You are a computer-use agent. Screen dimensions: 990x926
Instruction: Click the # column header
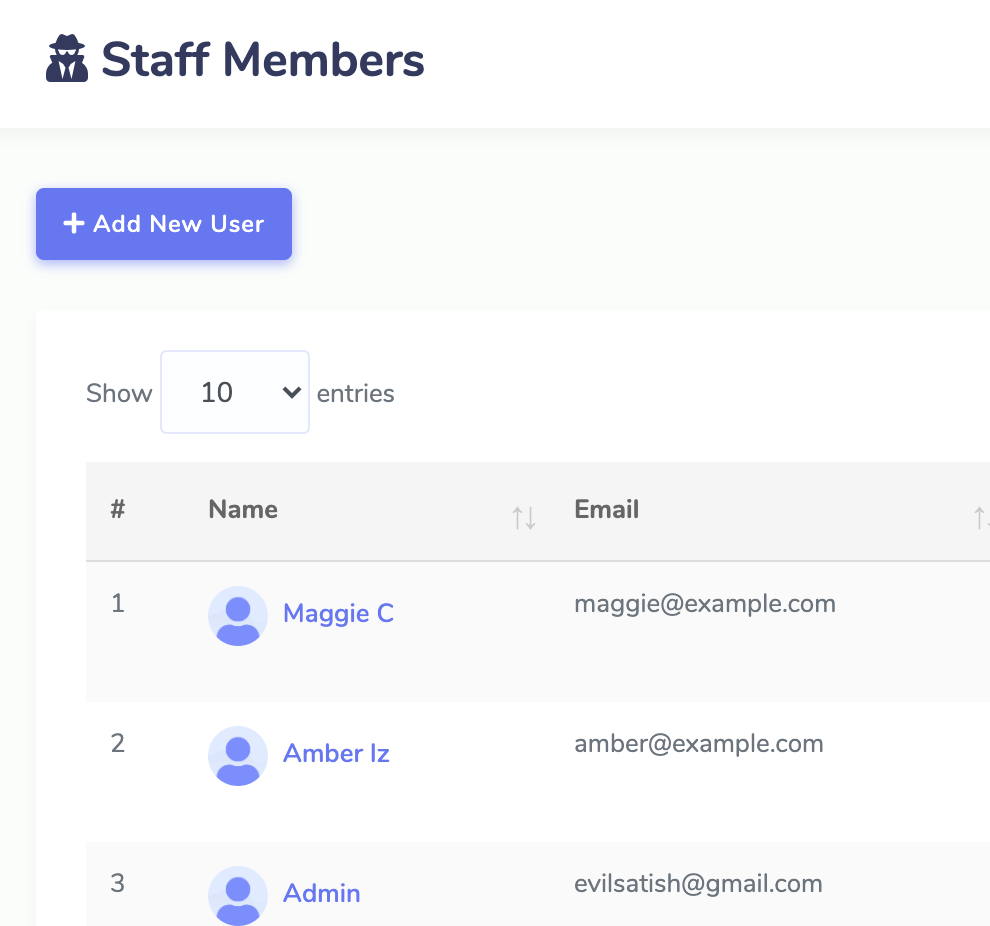pos(117,509)
